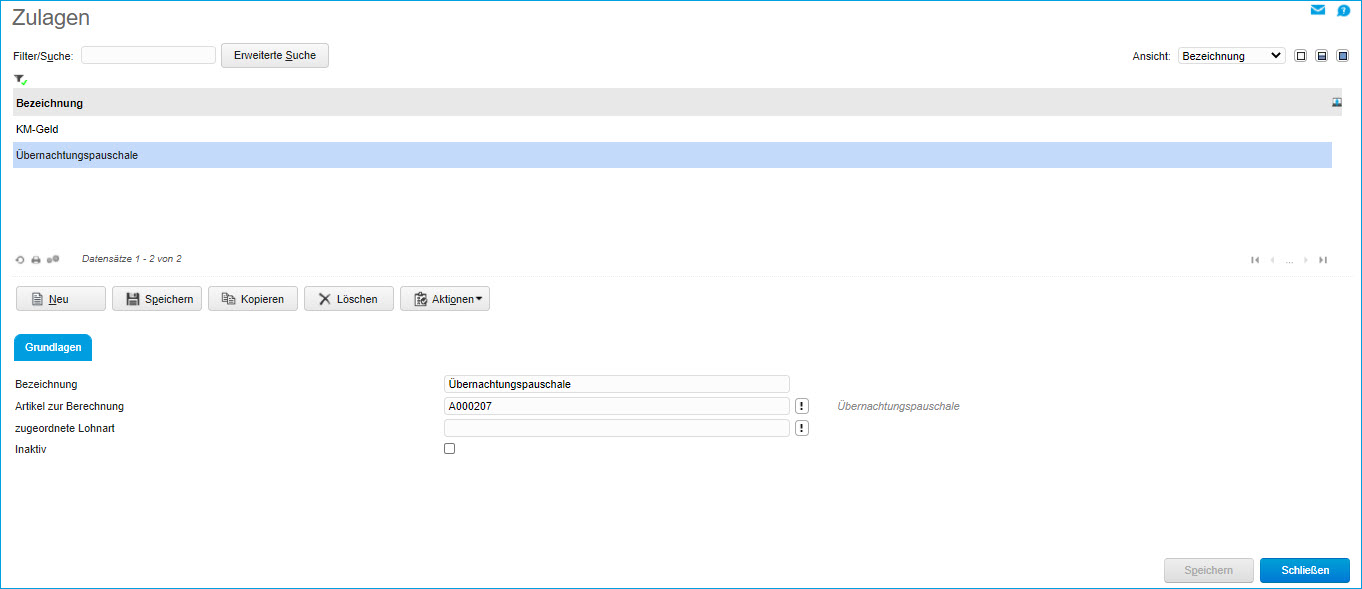Image resolution: width=1362 pixels, height=589 pixels.
Task: Open the help question mark icon
Action: point(1343,11)
